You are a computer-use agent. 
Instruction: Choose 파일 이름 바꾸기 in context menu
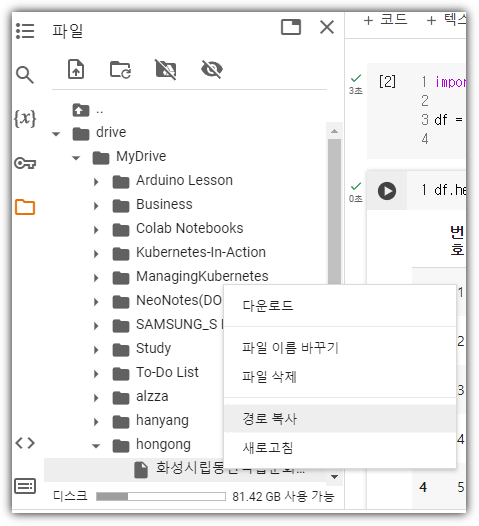click(x=340, y=348)
